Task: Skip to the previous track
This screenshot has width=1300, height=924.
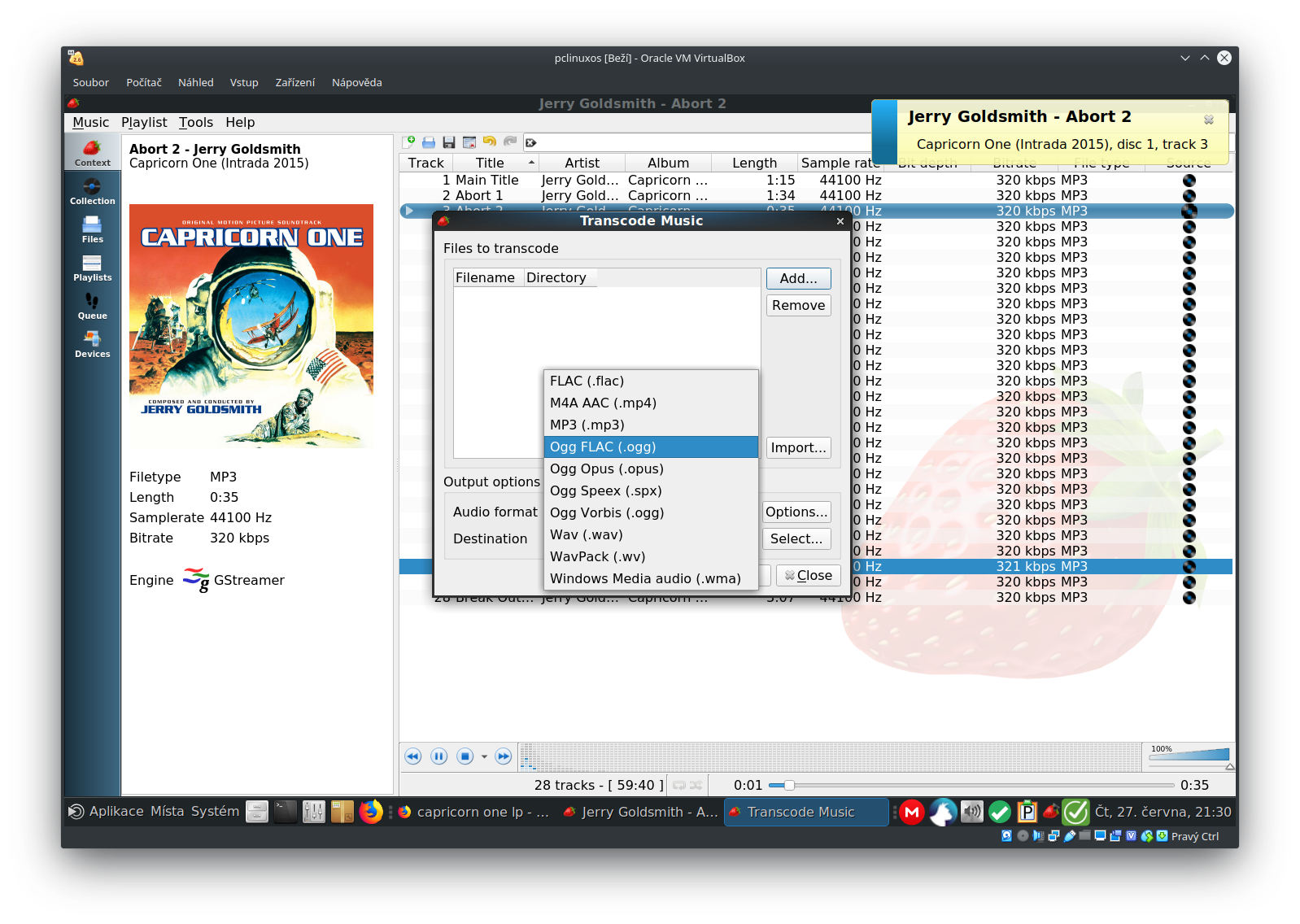Action: [413, 756]
